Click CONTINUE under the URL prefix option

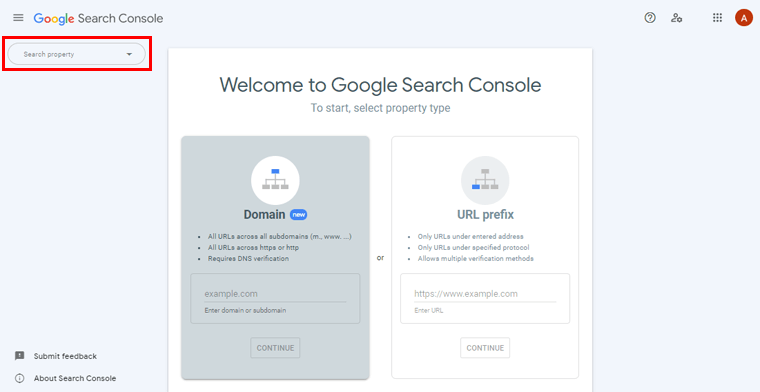[x=485, y=348]
